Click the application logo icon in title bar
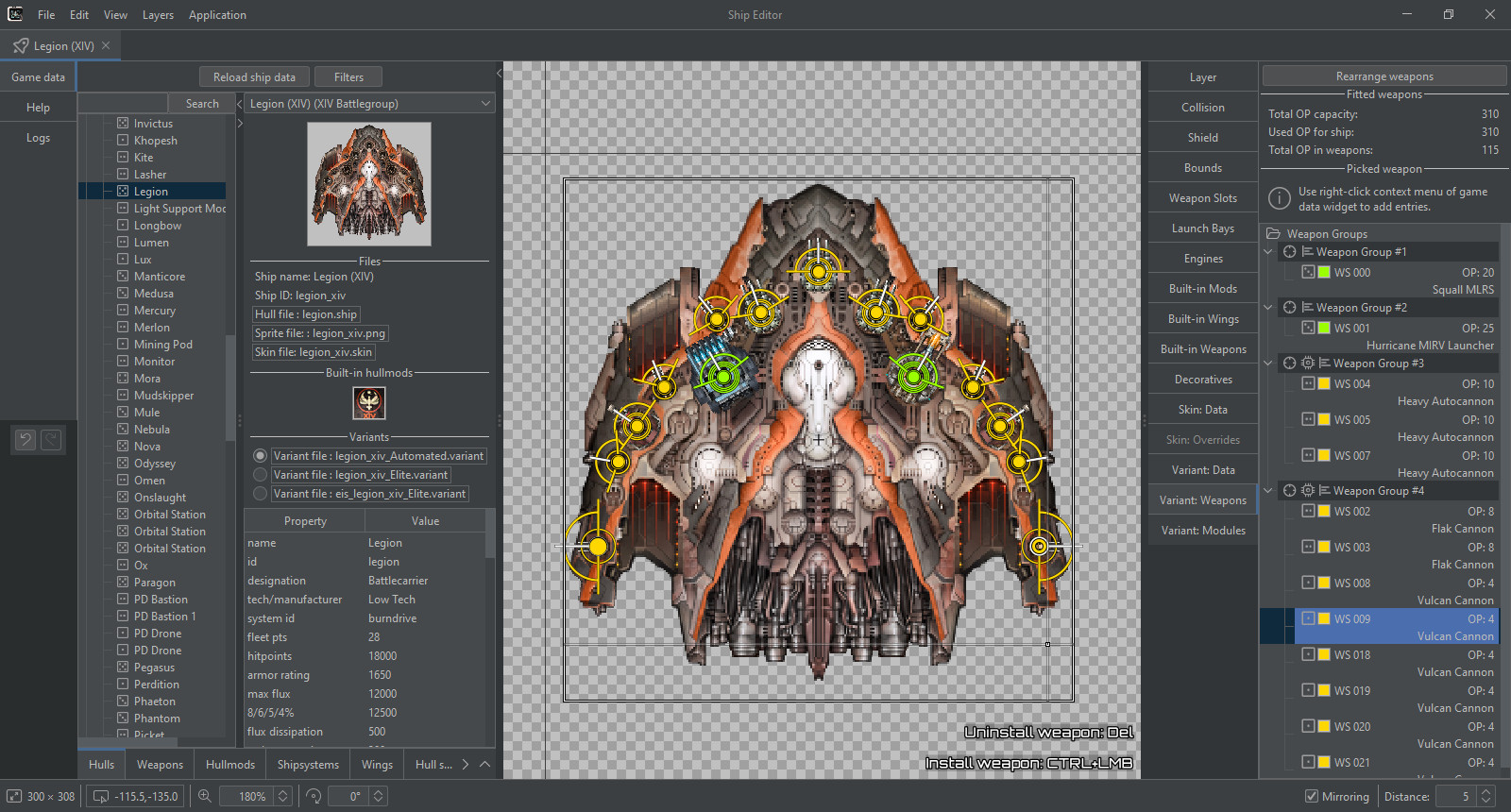Viewport: 1511px width, 812px height. click(15, 14)
